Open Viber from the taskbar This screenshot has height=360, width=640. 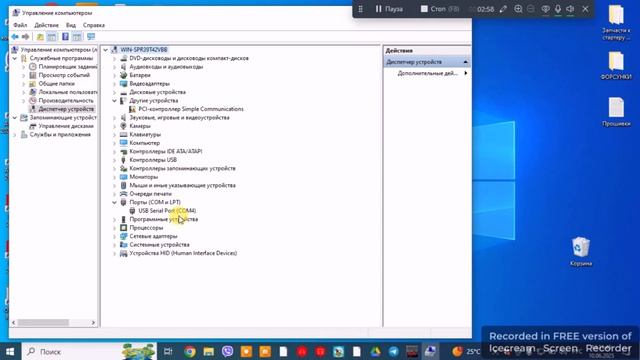(x=227, y=351)
